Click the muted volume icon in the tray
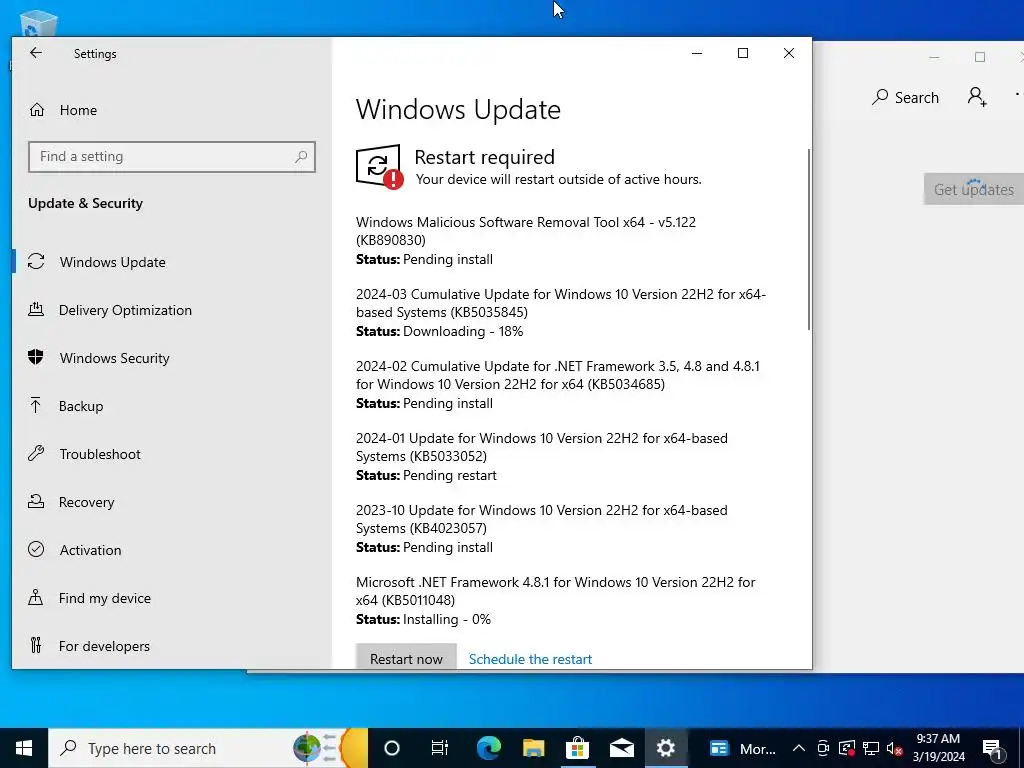The height and width of the screenshot is (768, 1024). click(894, 748)
